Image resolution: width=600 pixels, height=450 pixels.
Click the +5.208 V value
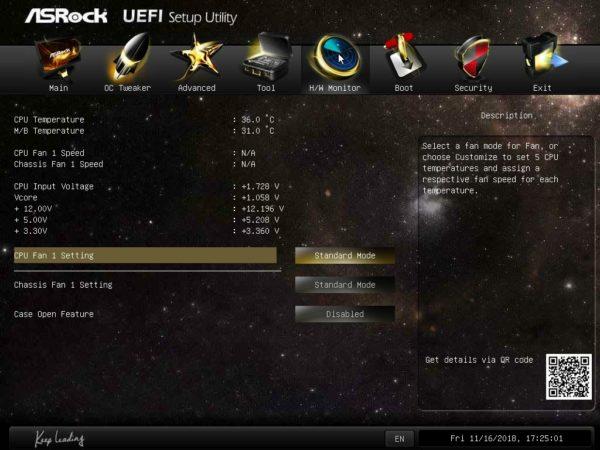(x=260, y=220)
